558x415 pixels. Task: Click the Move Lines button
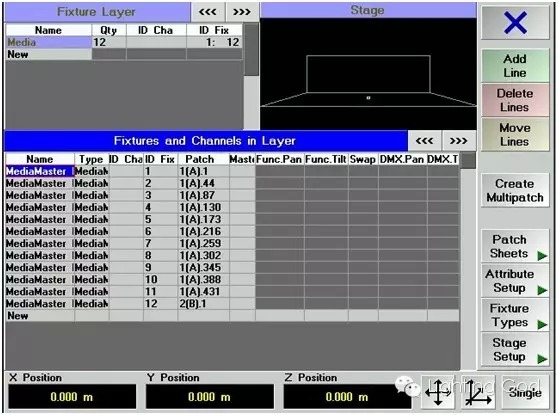[x=515, y=135]
